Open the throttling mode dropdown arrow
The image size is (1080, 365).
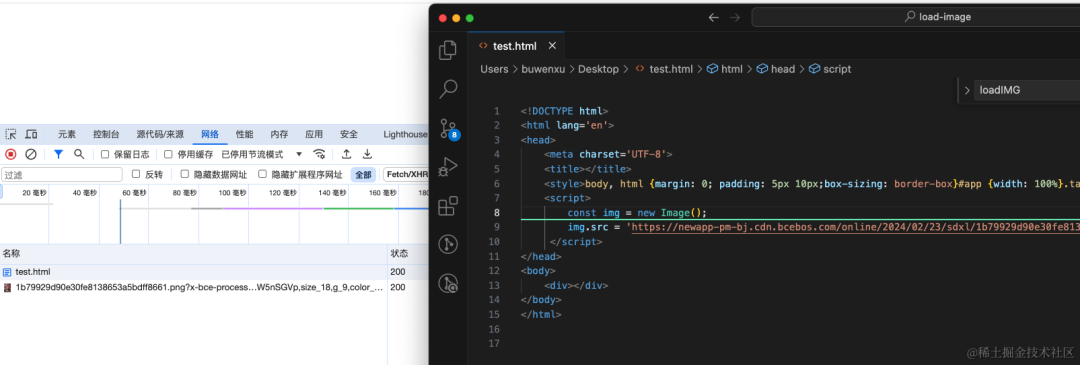pyautogui.click(x=299, y=154)
